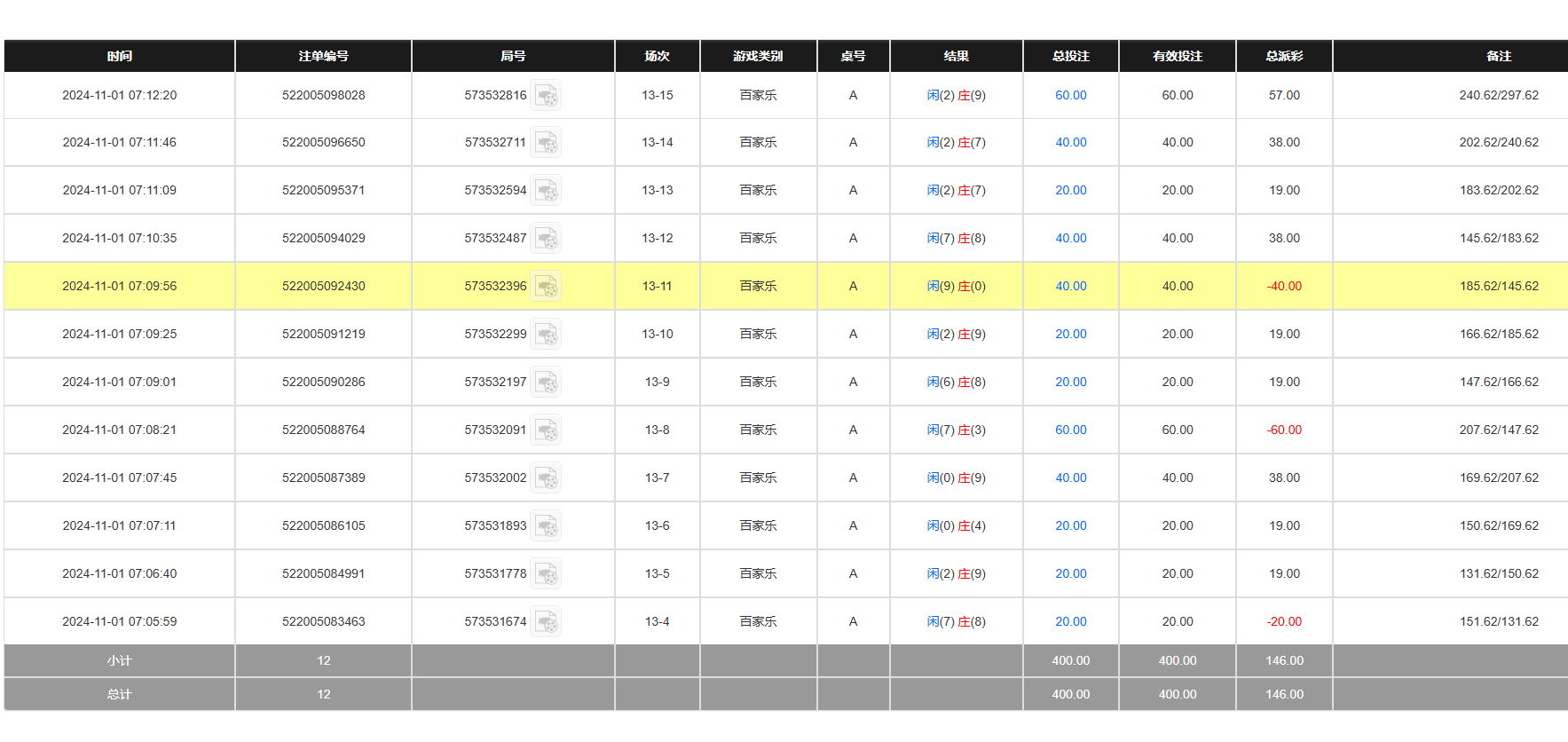Click the replay icon next to 573532594
1568x742 pixels.
click(x=546, y=191)
